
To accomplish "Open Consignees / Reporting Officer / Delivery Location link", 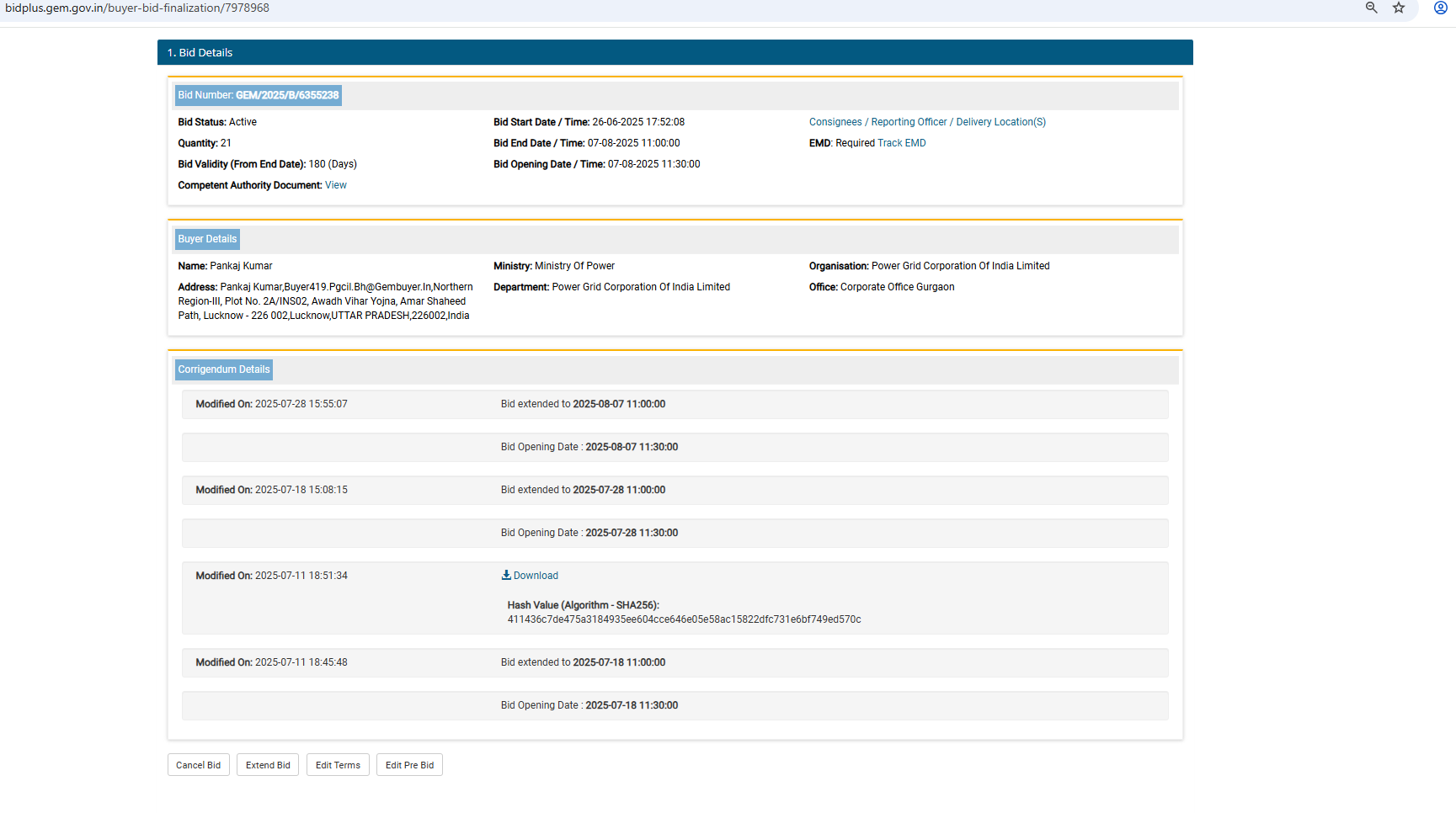I will point(927,122).
